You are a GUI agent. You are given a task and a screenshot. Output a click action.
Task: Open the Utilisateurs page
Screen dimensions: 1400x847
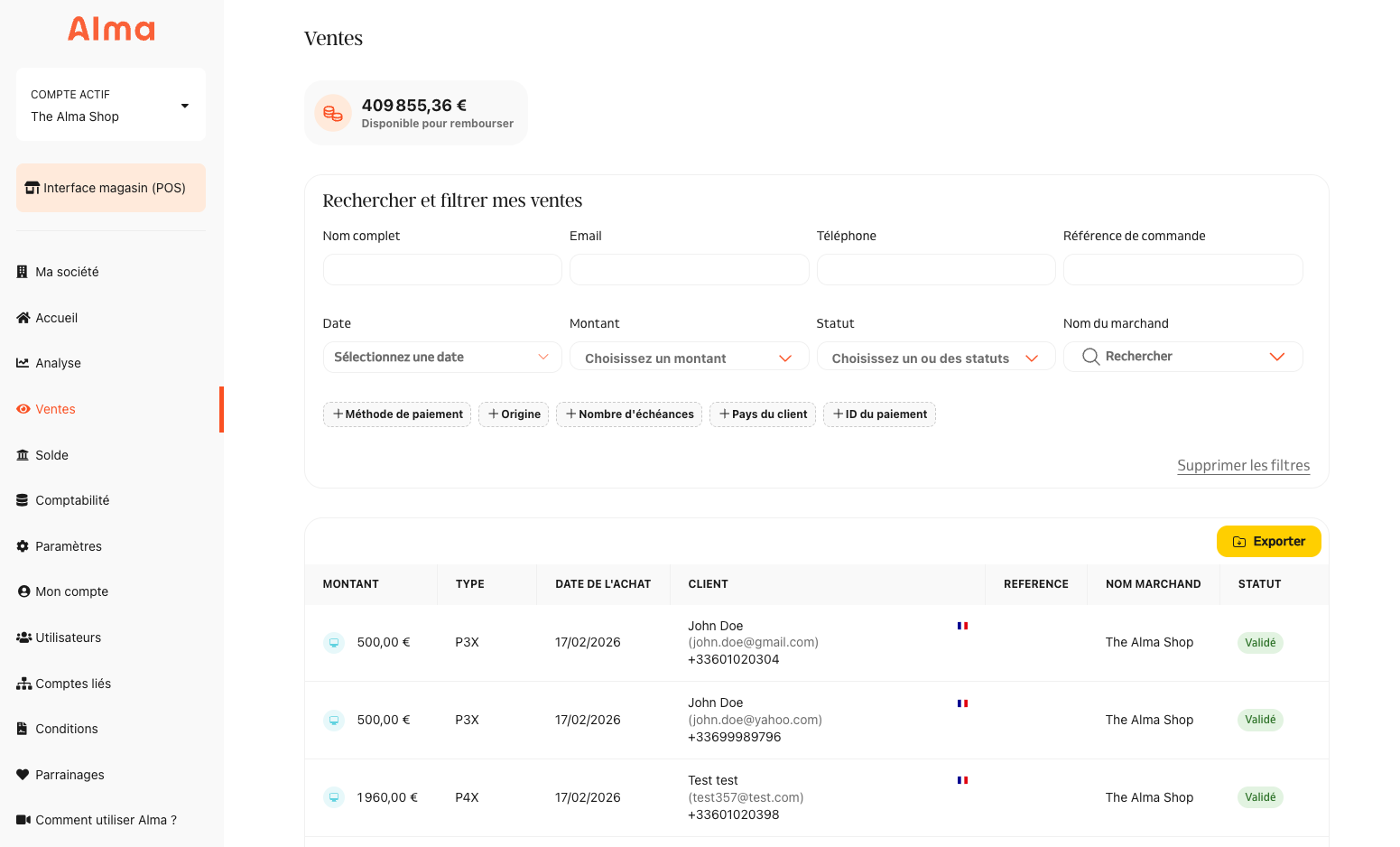[x=68, y=638]
